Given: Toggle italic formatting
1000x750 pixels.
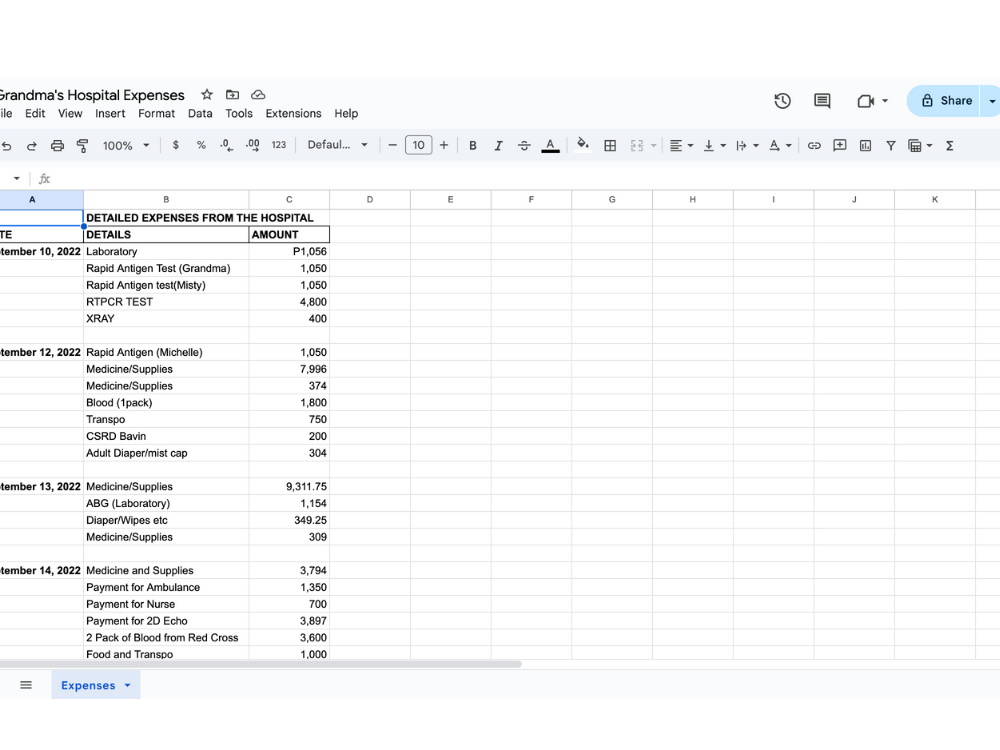Looking at the screenshot, I should pyautogui.click(x=498, y=145).
